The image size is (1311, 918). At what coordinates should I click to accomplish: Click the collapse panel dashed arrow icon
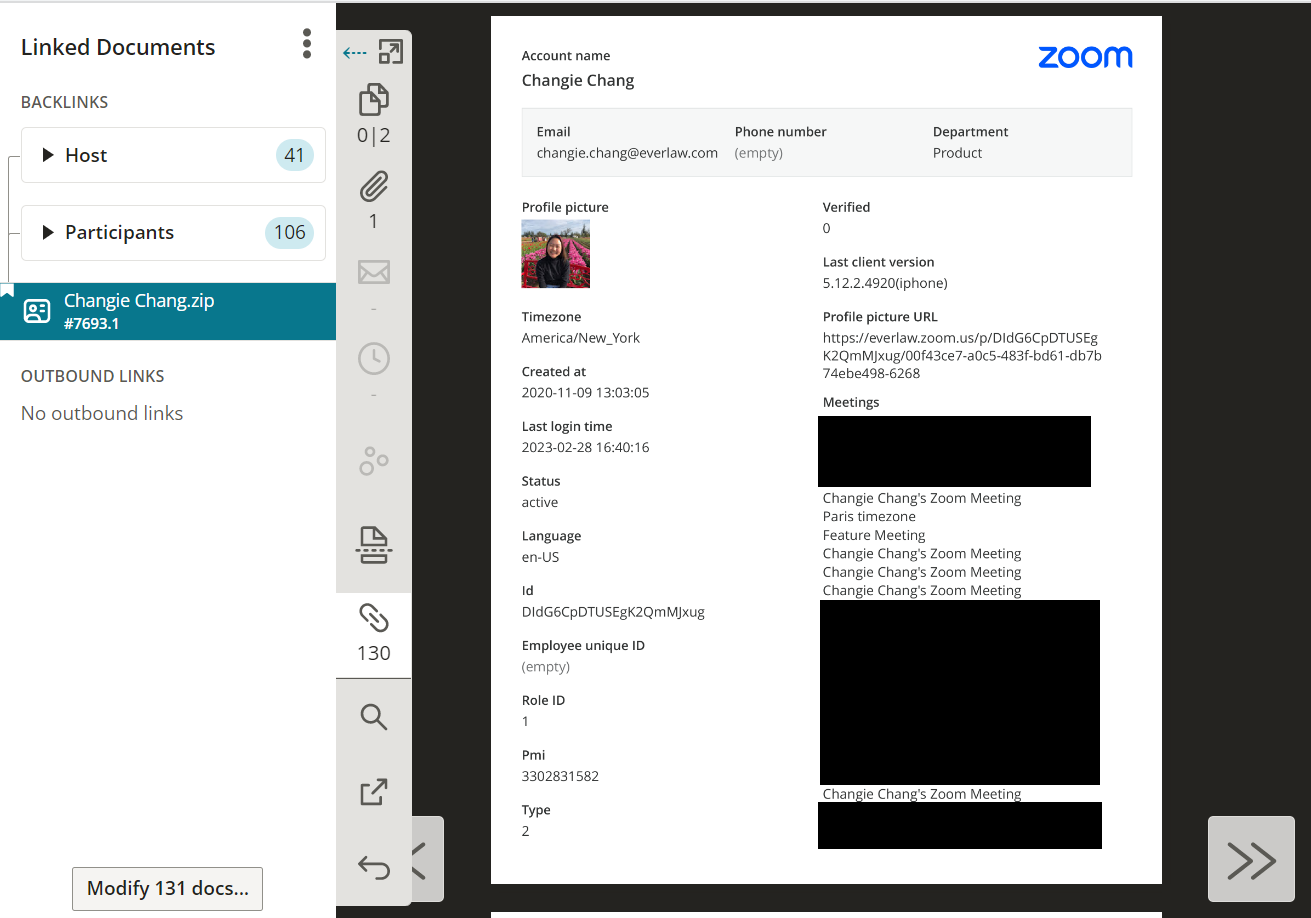pos(354,53)
